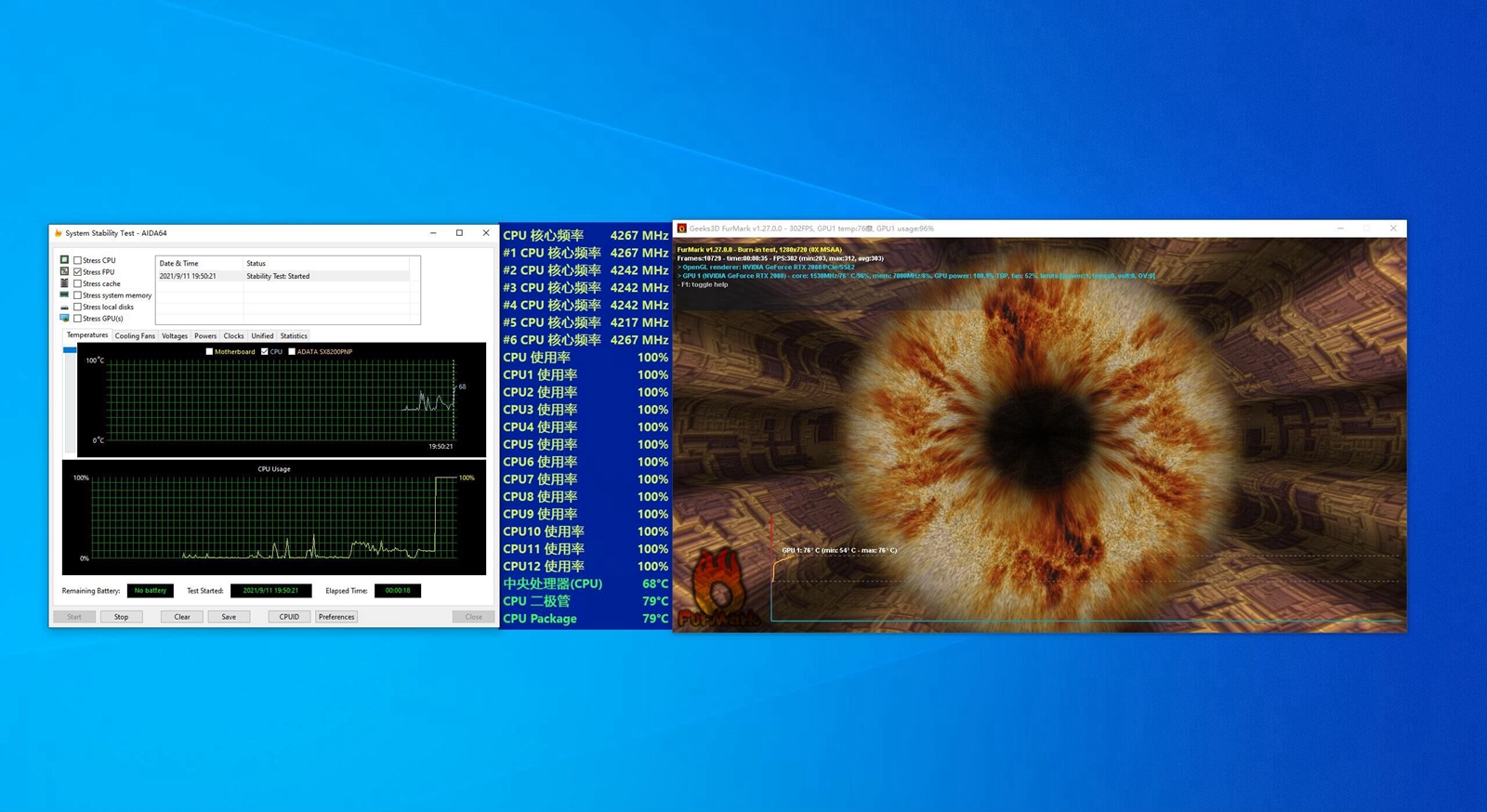
Task: Show Motherboard temperature in the graph
Action: 209,352
